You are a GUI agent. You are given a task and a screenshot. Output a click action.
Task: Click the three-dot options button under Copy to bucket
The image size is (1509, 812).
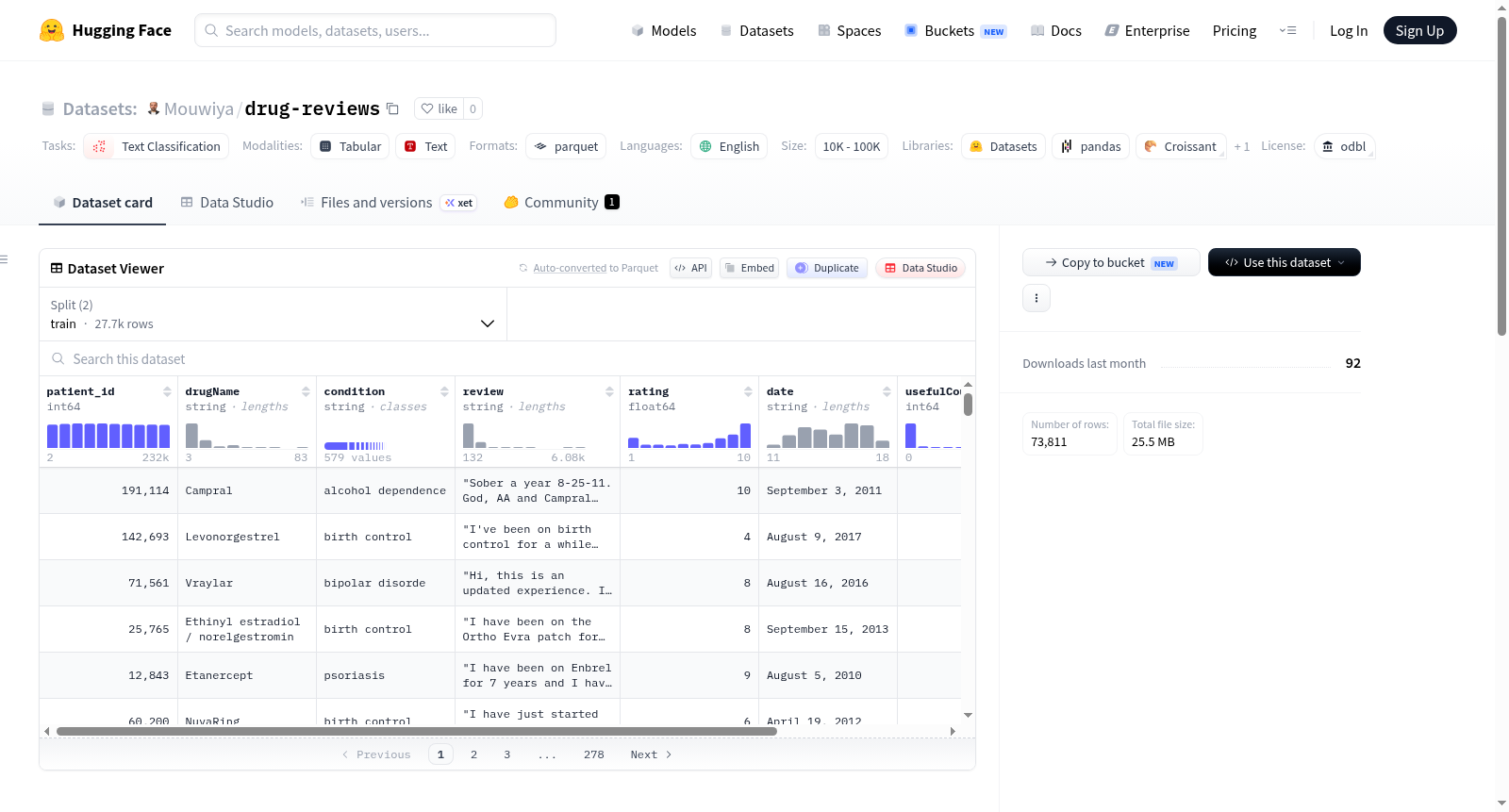[x=1036, y=298]
